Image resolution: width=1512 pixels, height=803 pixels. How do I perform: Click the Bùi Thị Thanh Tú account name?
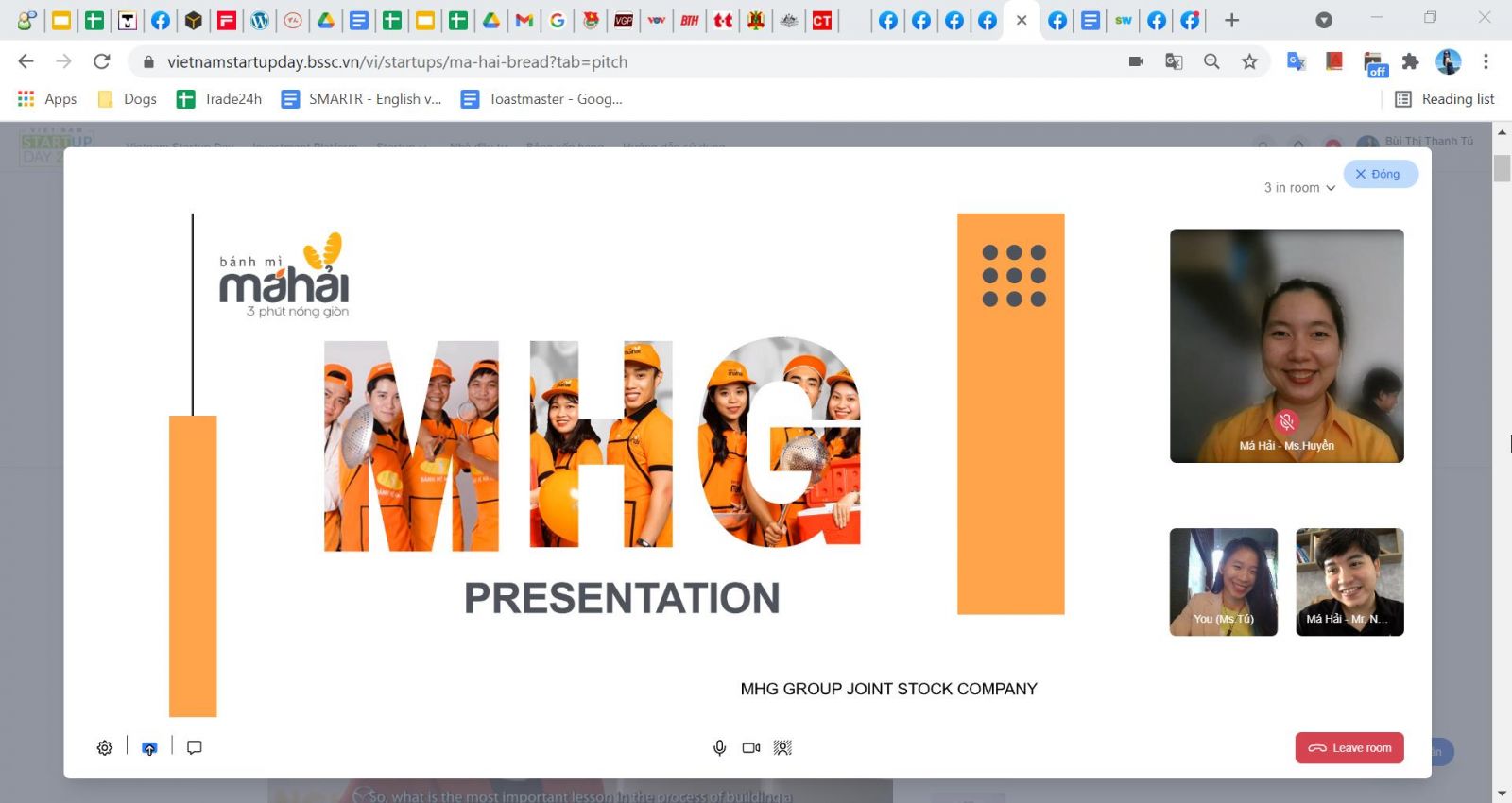point(1429,141)
